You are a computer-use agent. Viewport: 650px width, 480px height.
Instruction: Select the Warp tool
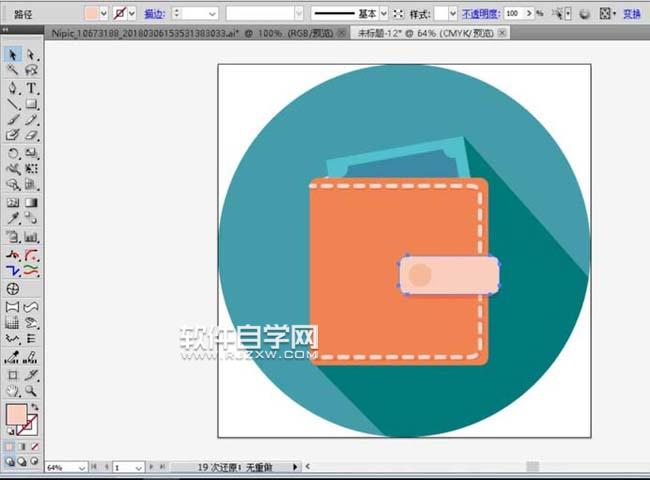click(x=13, y=169)
